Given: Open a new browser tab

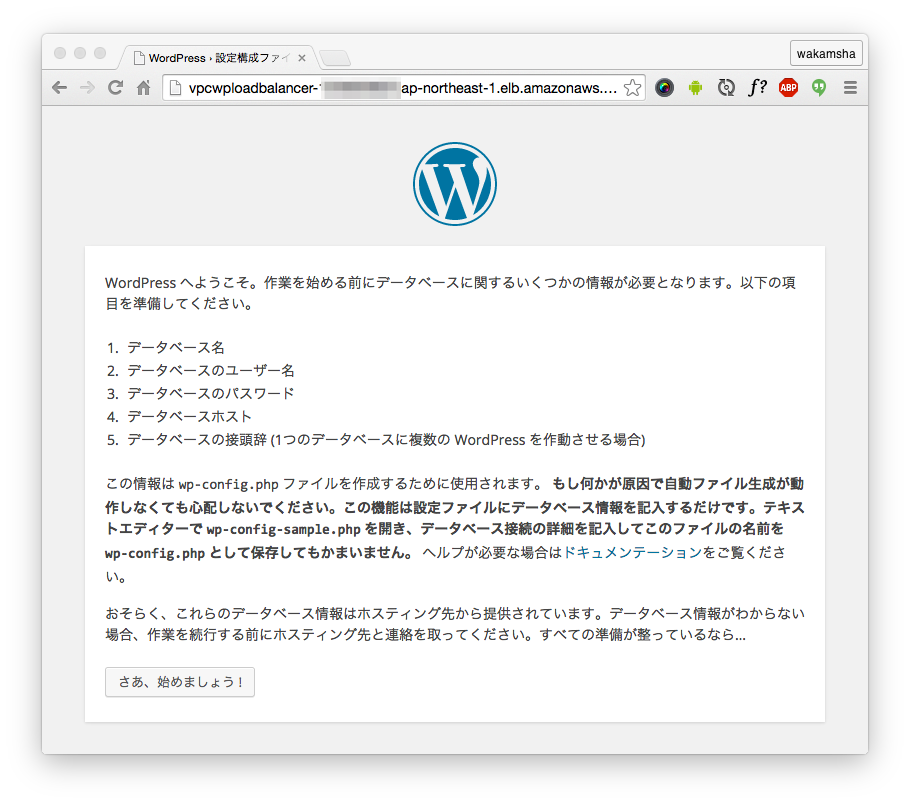Looking at the screenshot, I should point(335,57).
